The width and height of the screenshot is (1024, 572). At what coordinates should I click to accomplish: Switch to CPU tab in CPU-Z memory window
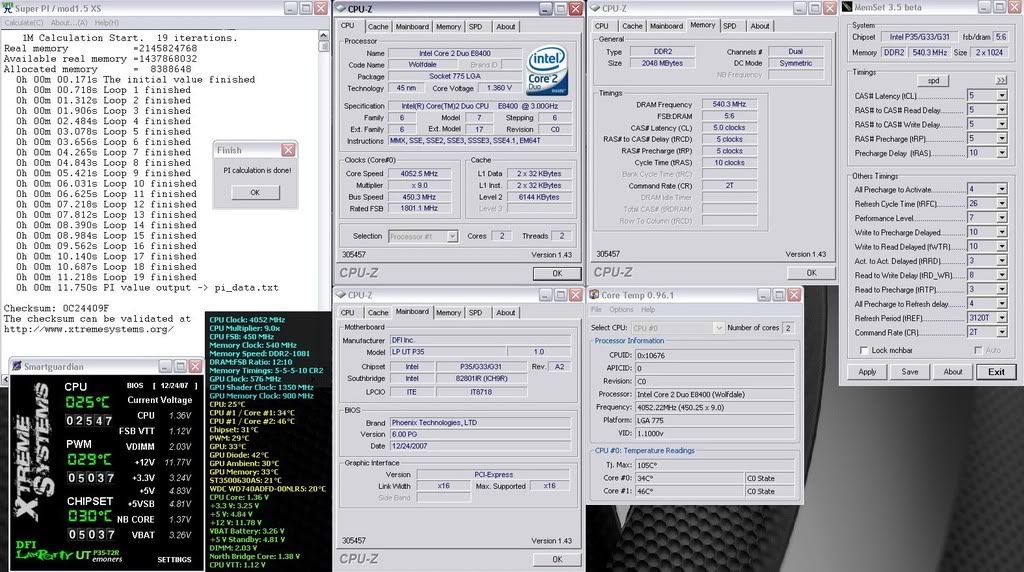tap(601, 26)
